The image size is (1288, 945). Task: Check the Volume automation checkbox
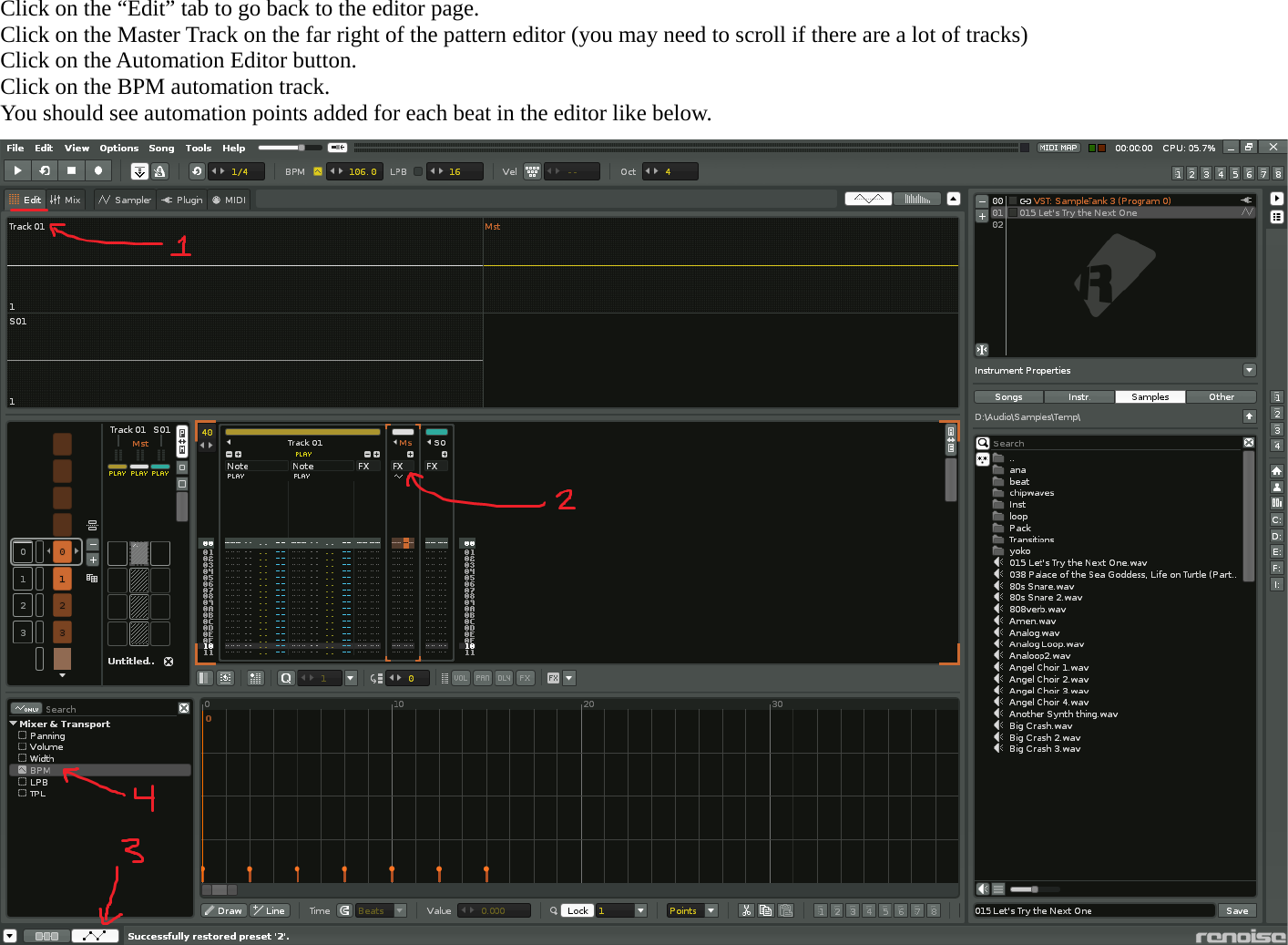pos(22,746)
